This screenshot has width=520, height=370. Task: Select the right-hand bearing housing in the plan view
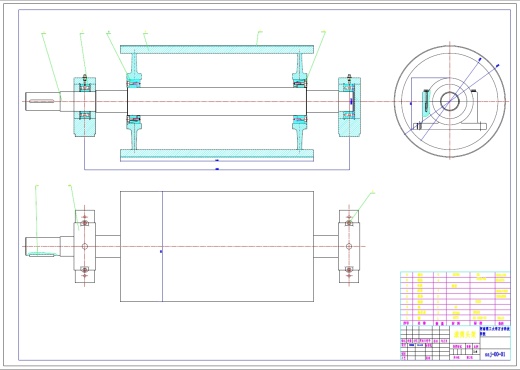pyautogui.click(x=349, y=246)
